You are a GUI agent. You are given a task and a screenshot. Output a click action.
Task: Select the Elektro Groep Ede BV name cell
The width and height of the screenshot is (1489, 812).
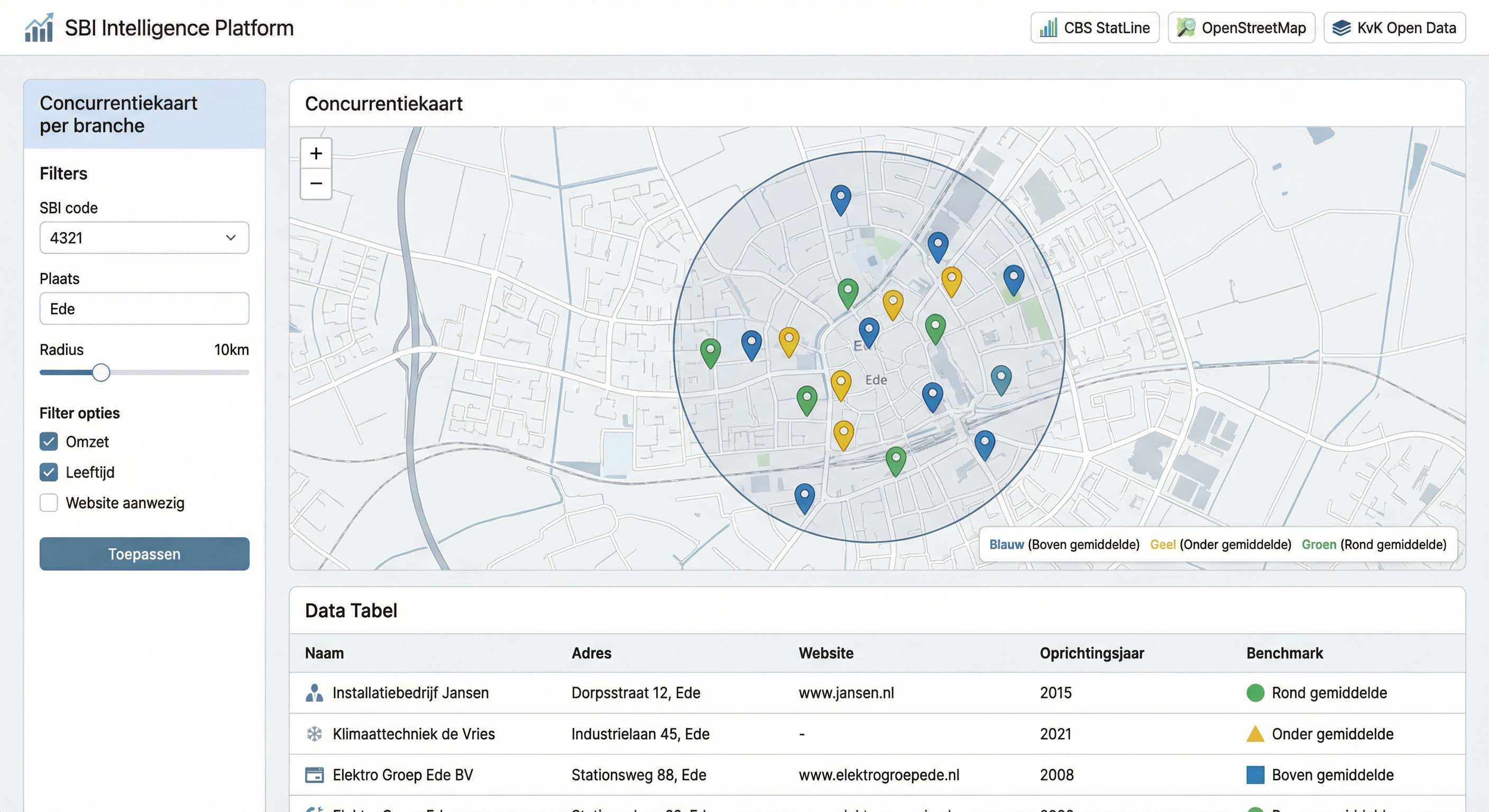(x=403, y=774)
